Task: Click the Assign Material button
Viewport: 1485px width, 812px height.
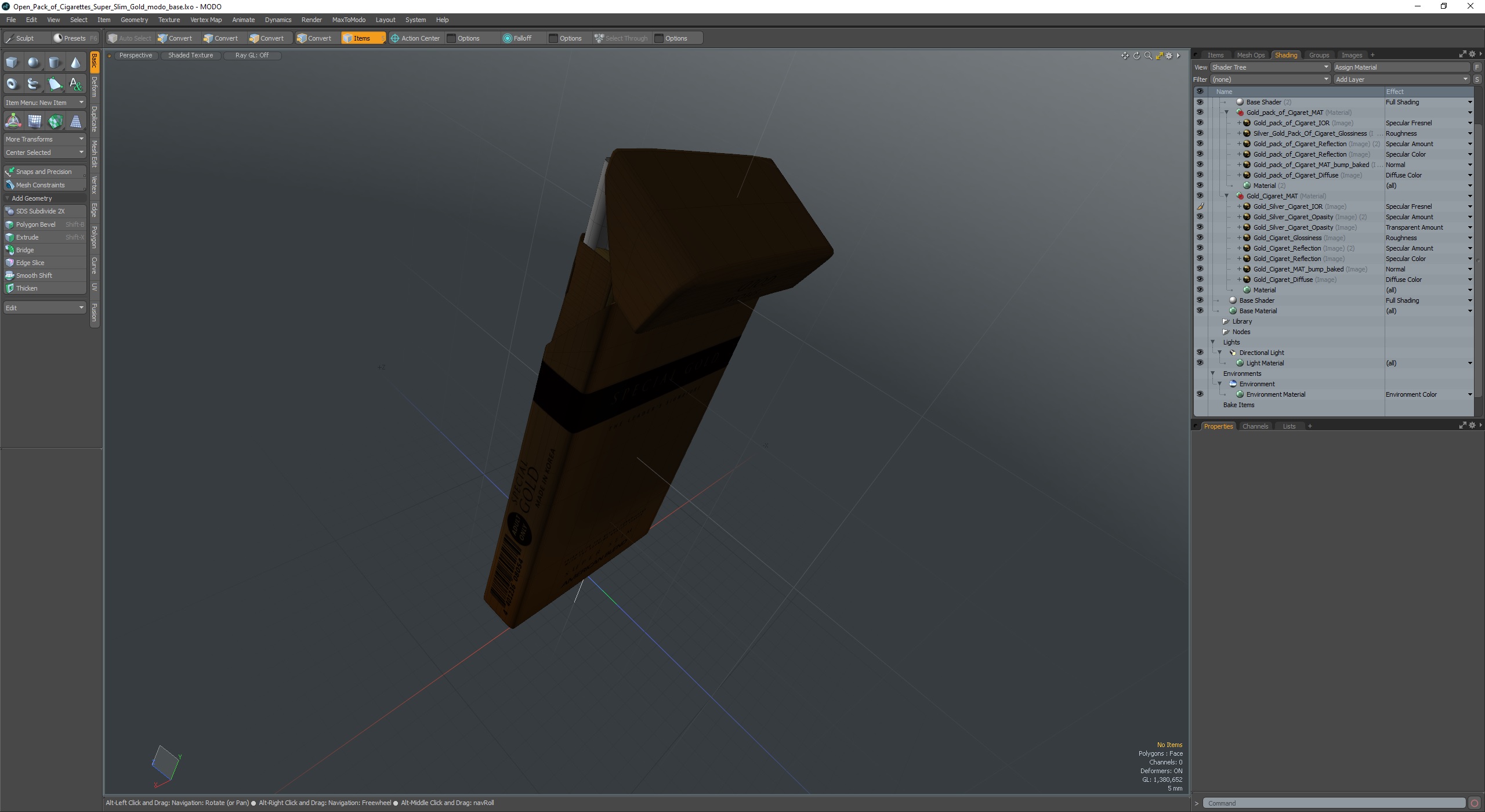Action: (x=1402, y=67)
